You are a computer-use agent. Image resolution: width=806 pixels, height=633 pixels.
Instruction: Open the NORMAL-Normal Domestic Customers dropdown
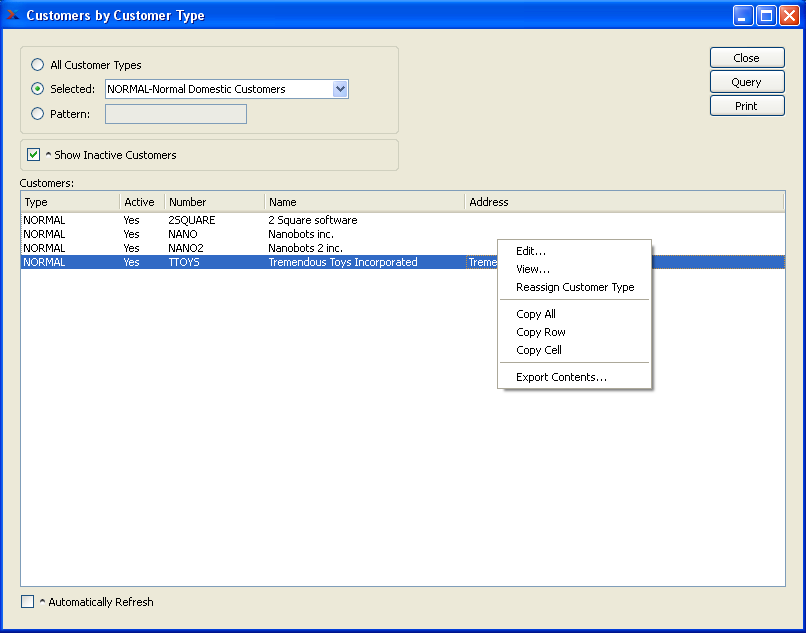tap(227, 89)
